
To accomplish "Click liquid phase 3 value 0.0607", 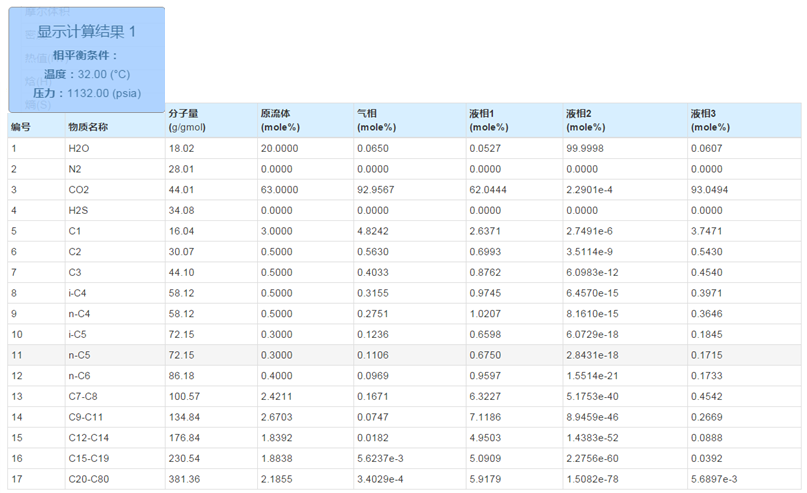I will pyautogui.click(x=707, y=148).
